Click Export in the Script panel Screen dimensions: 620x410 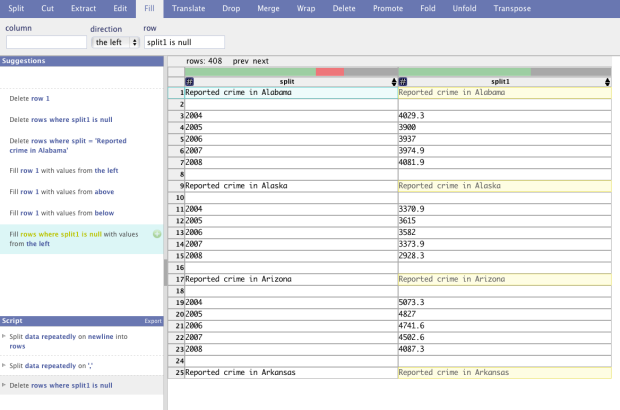[153, 321]
